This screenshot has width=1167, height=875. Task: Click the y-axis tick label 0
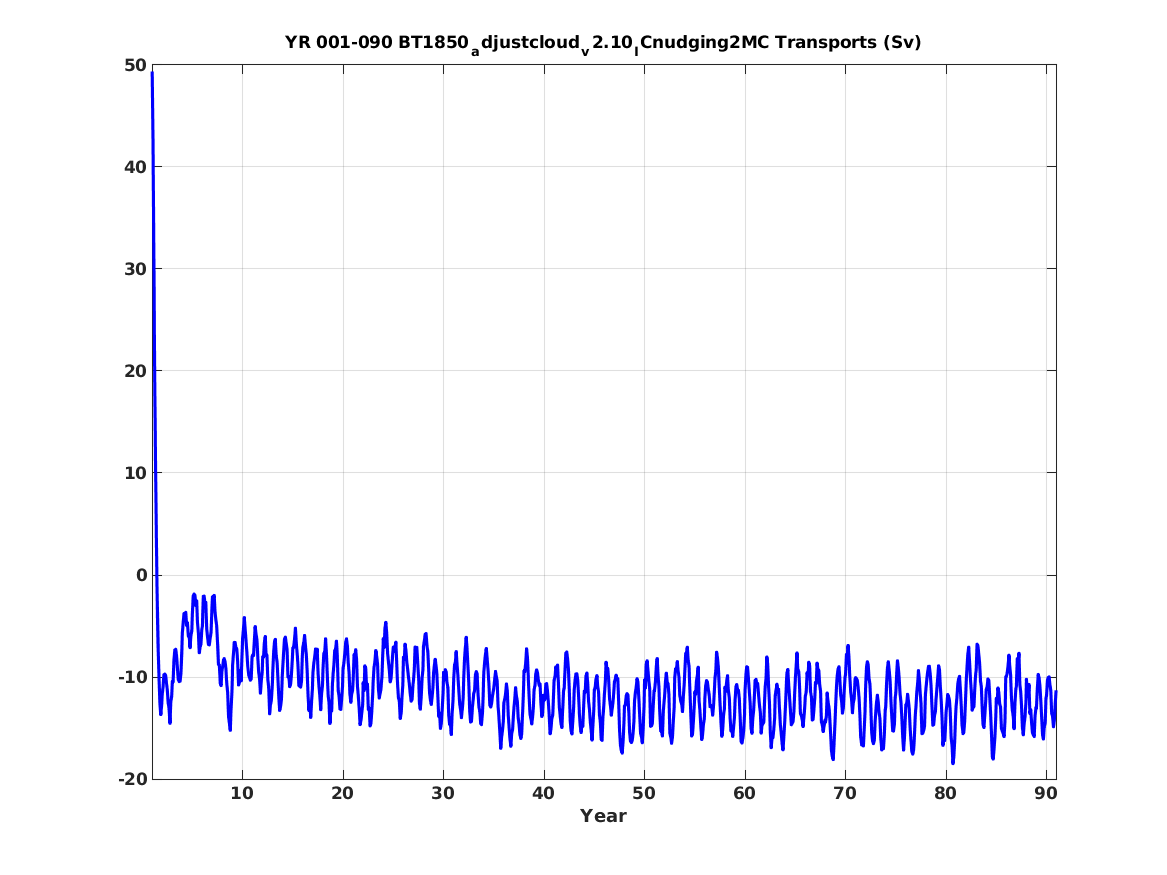[141, 575]
